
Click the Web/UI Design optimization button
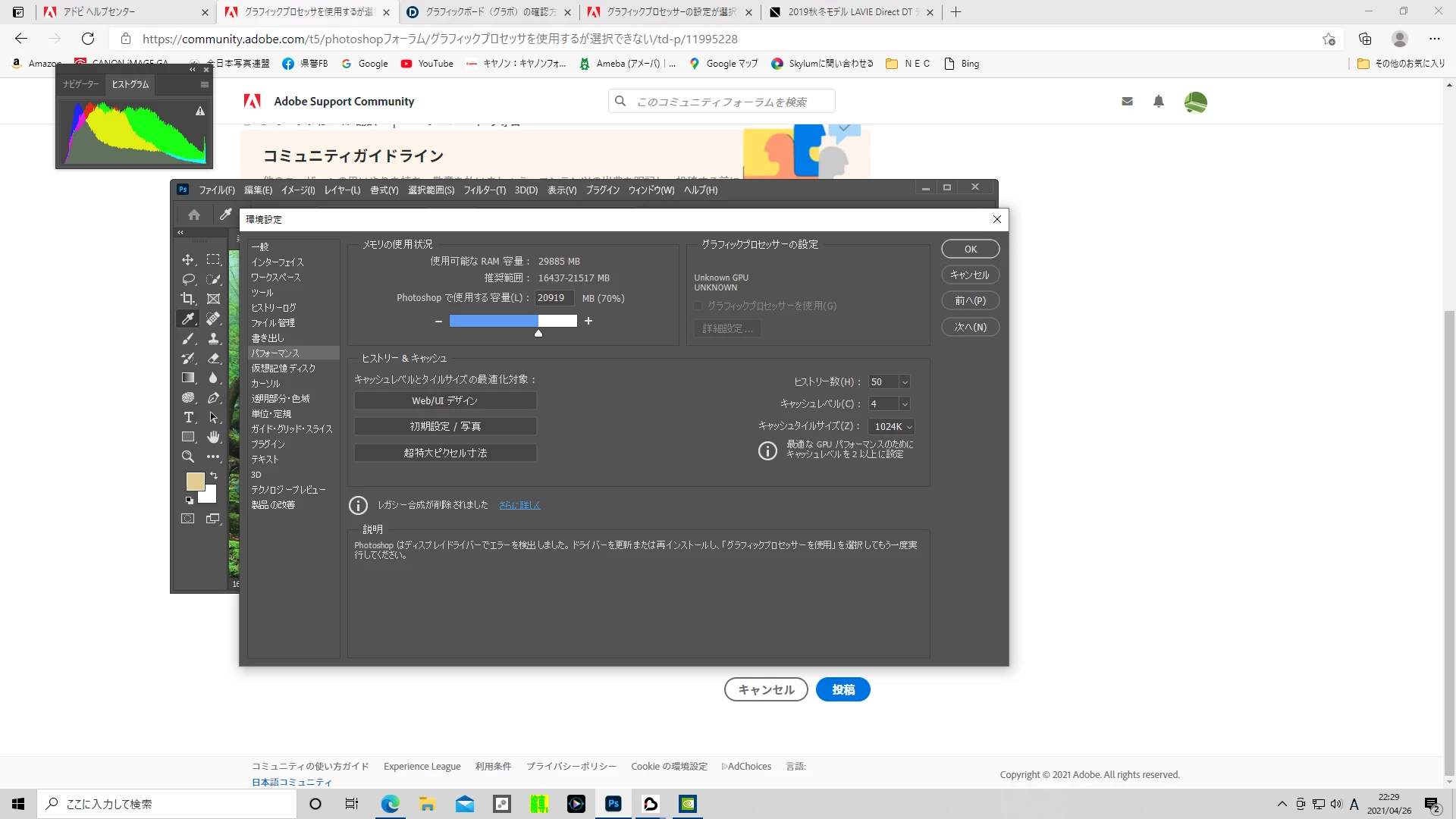445,400
